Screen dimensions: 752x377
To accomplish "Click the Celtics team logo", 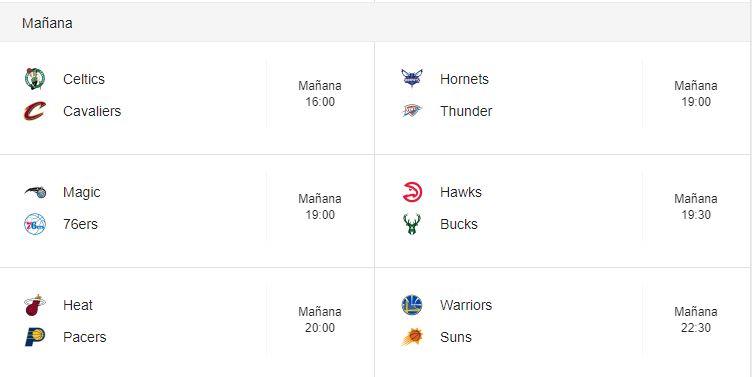I will click(x=35, y=79).
